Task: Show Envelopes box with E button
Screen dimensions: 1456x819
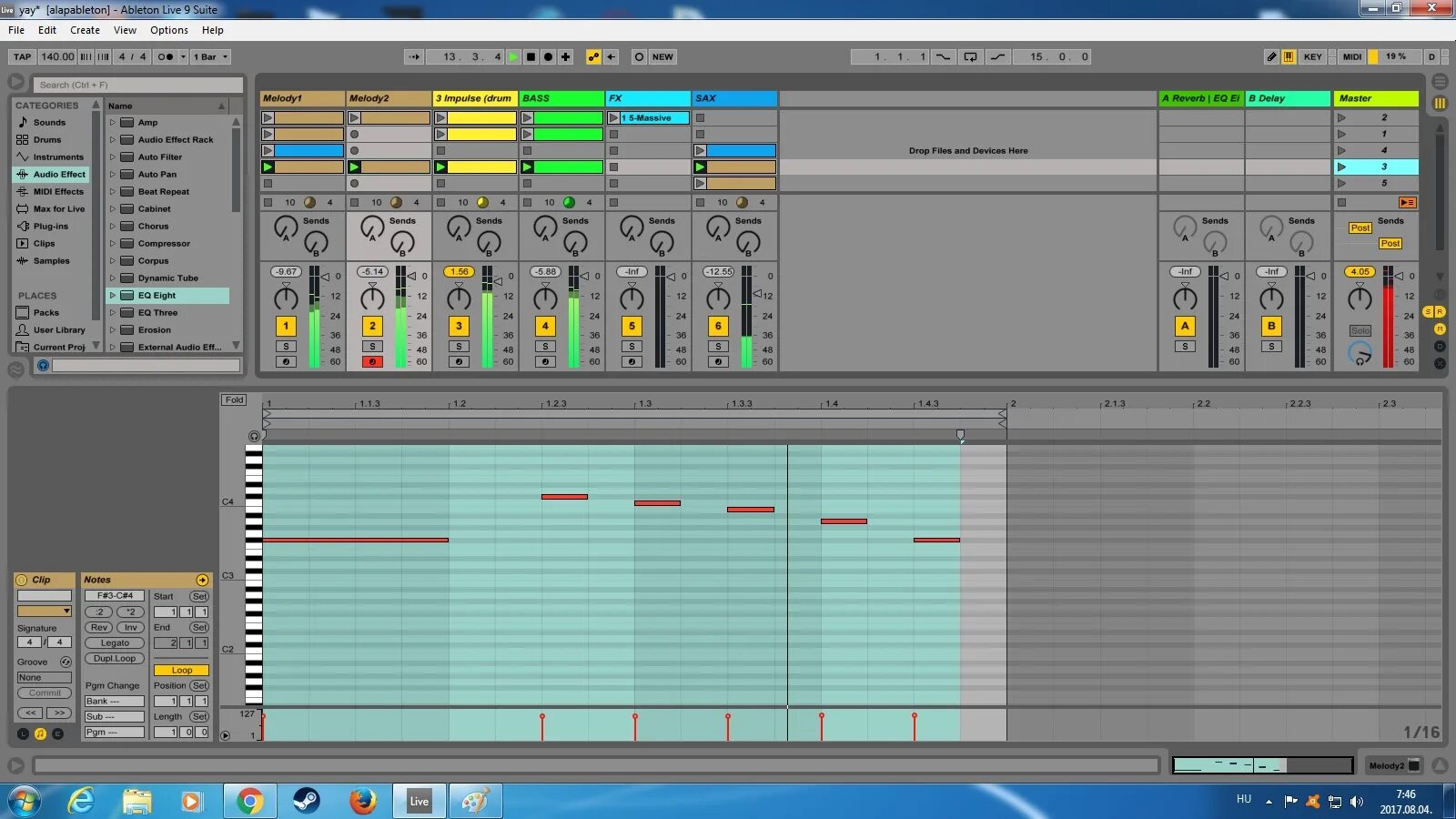Action: click(57, 733)
